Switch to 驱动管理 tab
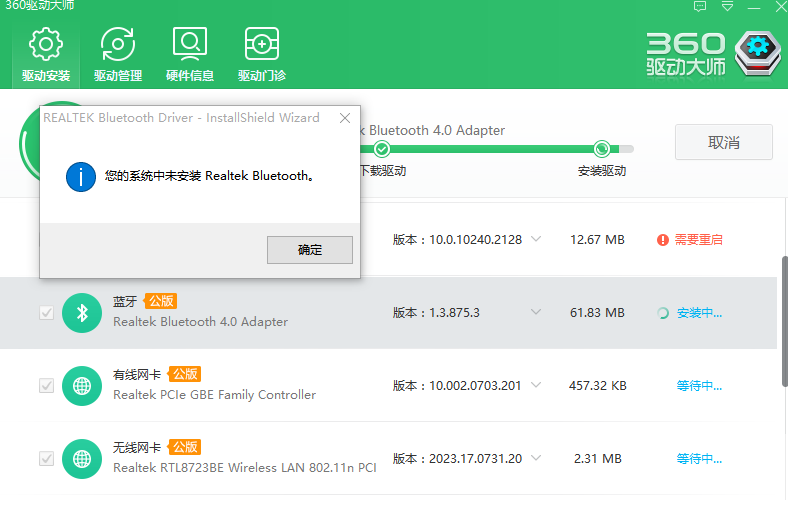The width and height of the screenshot is (788, 509). tap(118, 55)
